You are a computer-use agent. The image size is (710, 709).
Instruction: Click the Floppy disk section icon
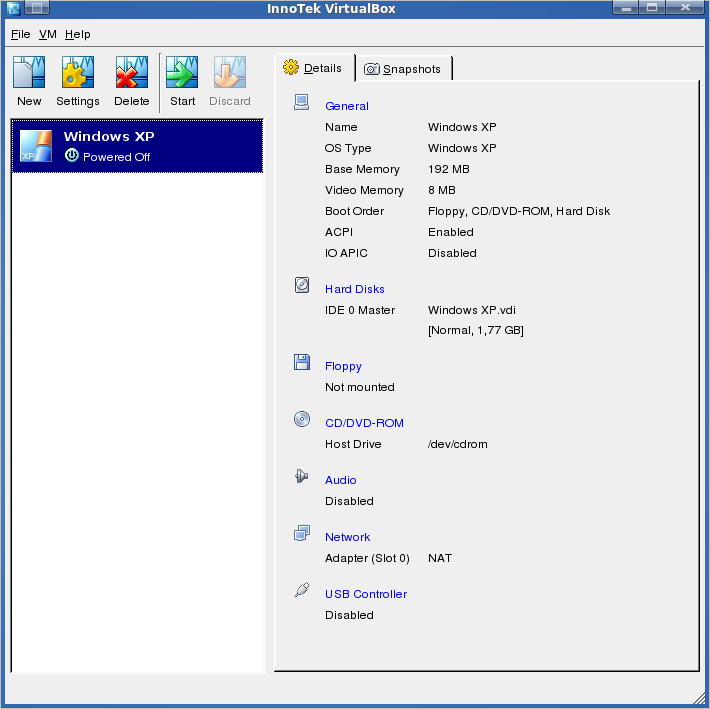pos(302,363)
